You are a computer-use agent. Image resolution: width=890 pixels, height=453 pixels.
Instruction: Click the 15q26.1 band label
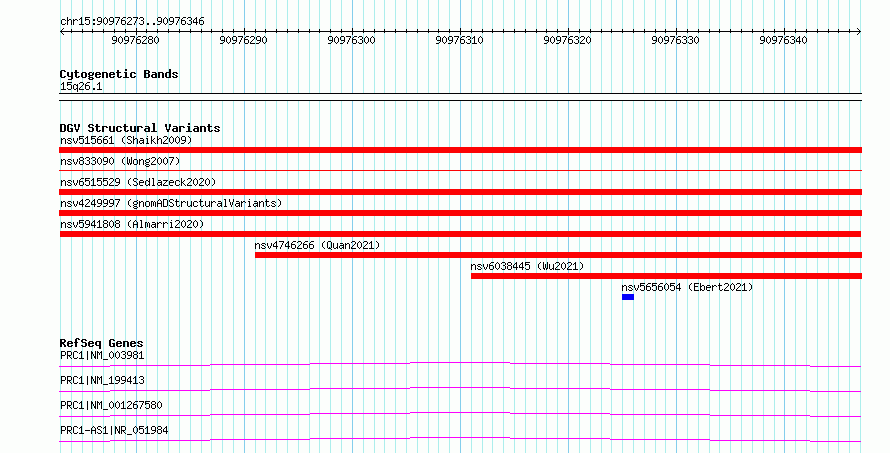81,87
